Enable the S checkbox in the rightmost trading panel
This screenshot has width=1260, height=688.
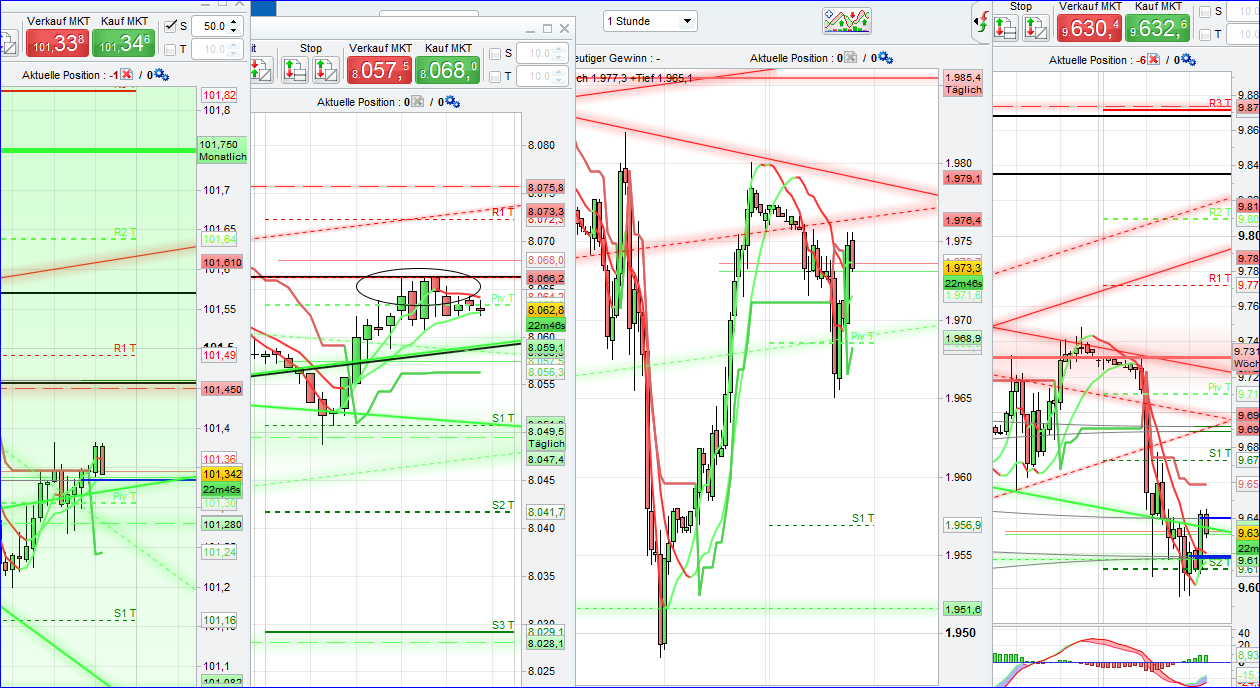coord(1205,11)
